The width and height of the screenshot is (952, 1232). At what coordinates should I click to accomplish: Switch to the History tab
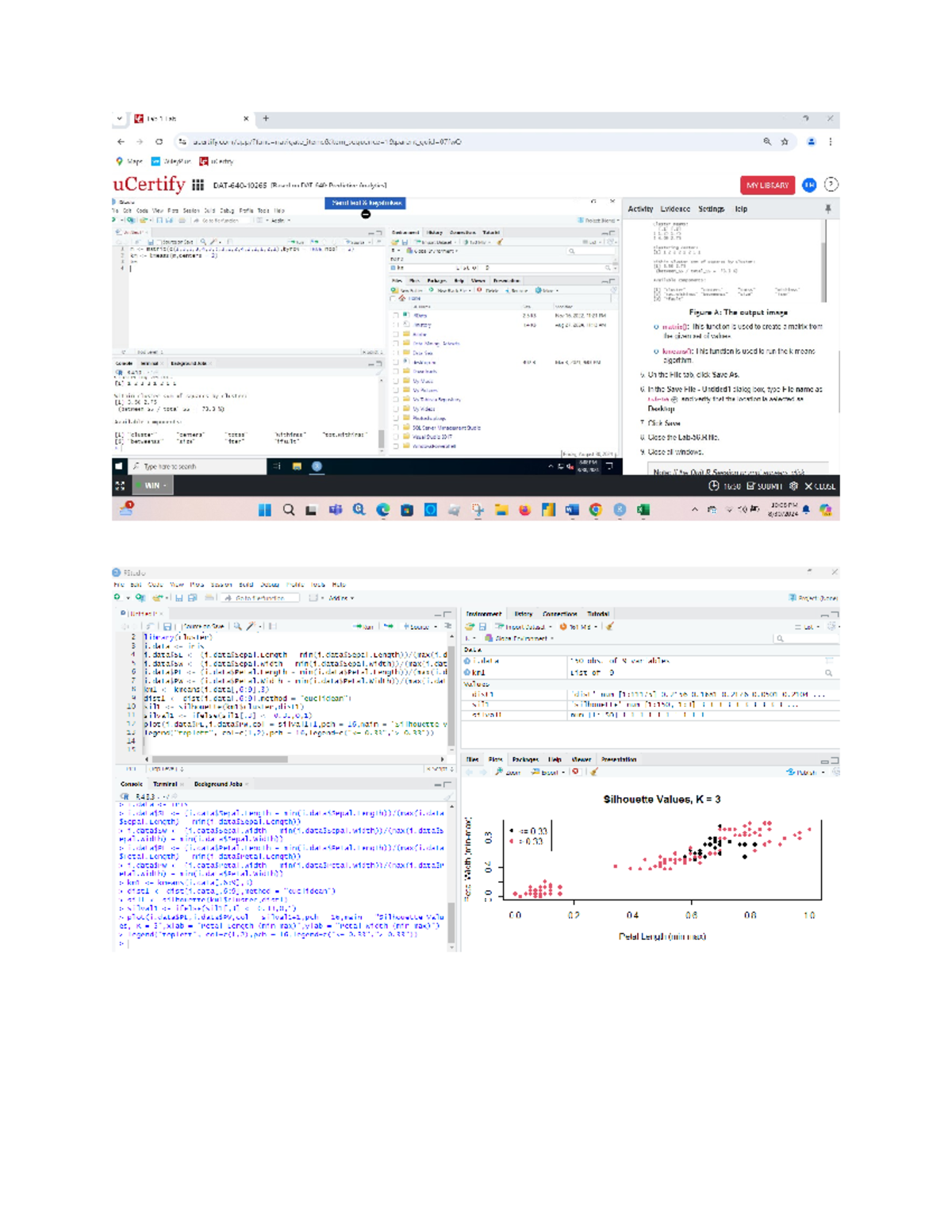(524, 613)
